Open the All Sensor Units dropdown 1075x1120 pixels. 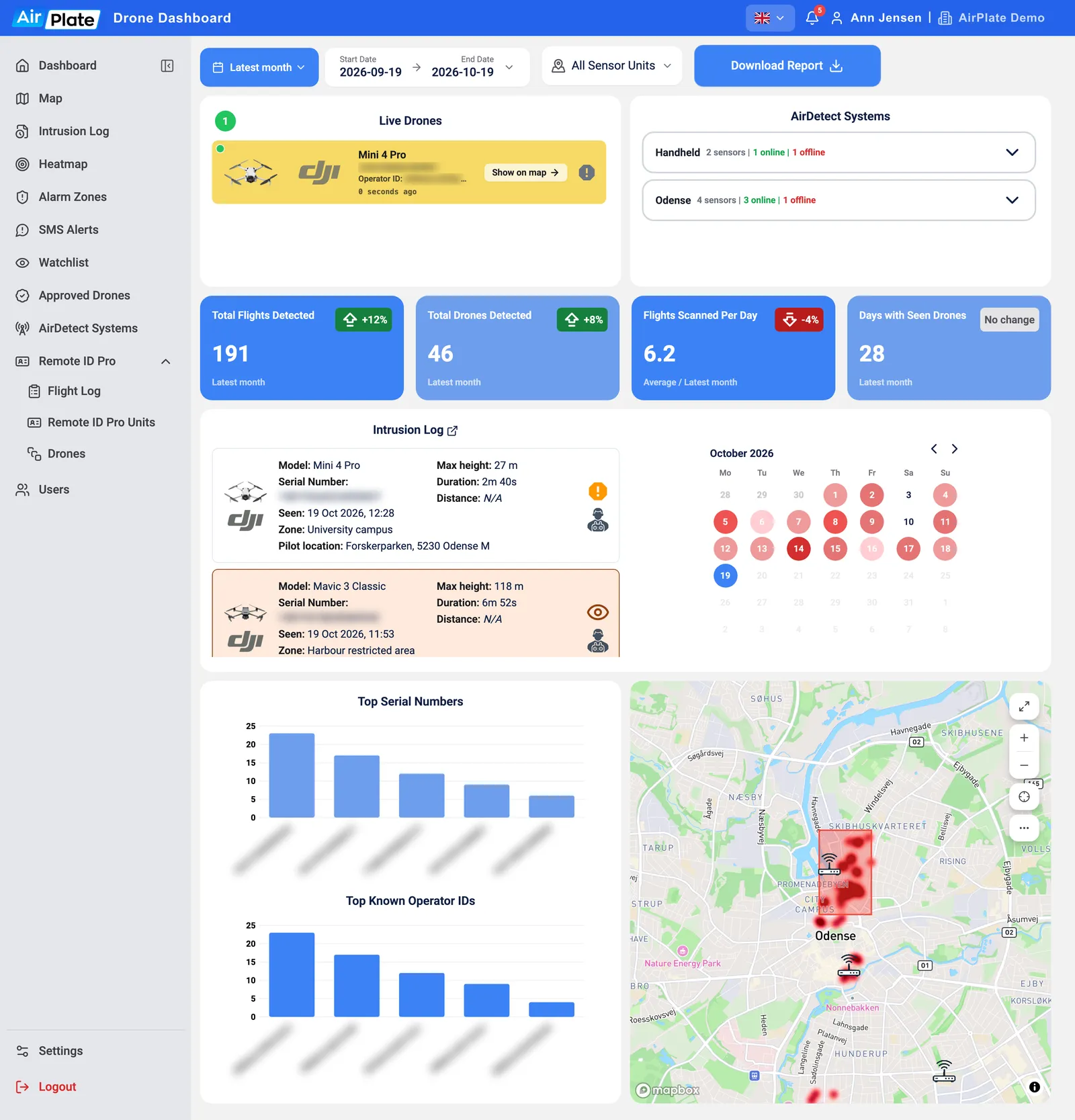[x=611, y=66]
